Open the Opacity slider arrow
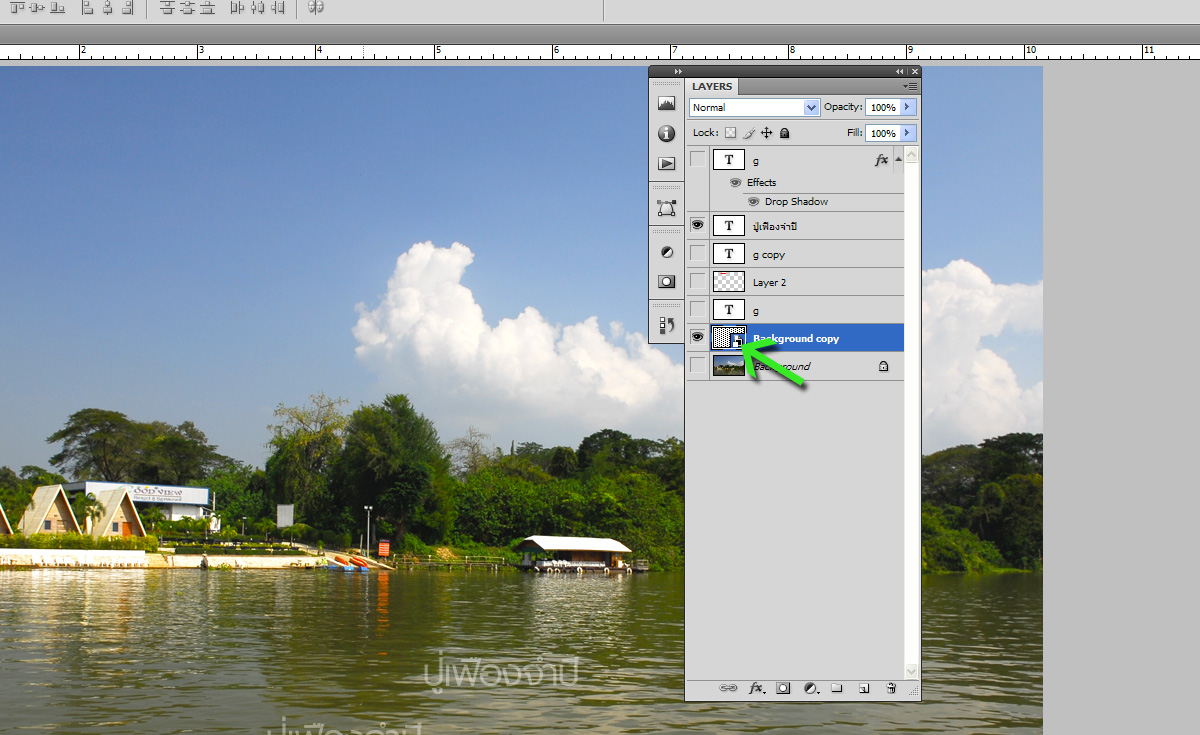This screenshot has height=735, width=1200. point(907,107)
